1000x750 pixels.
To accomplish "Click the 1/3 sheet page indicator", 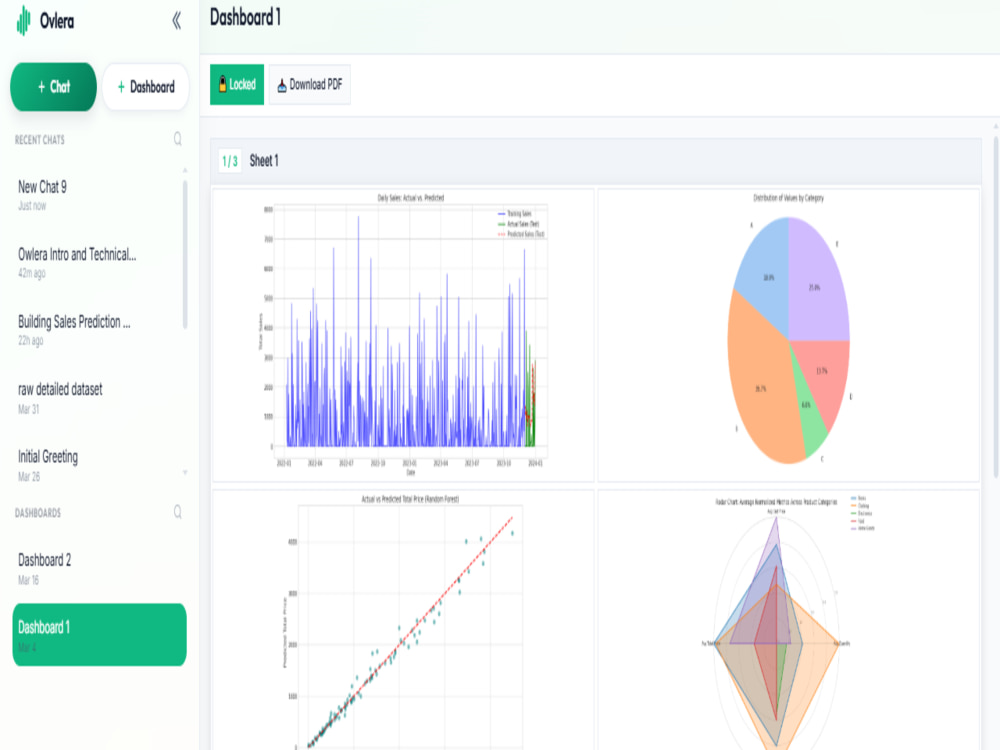I will pos(230,161).
